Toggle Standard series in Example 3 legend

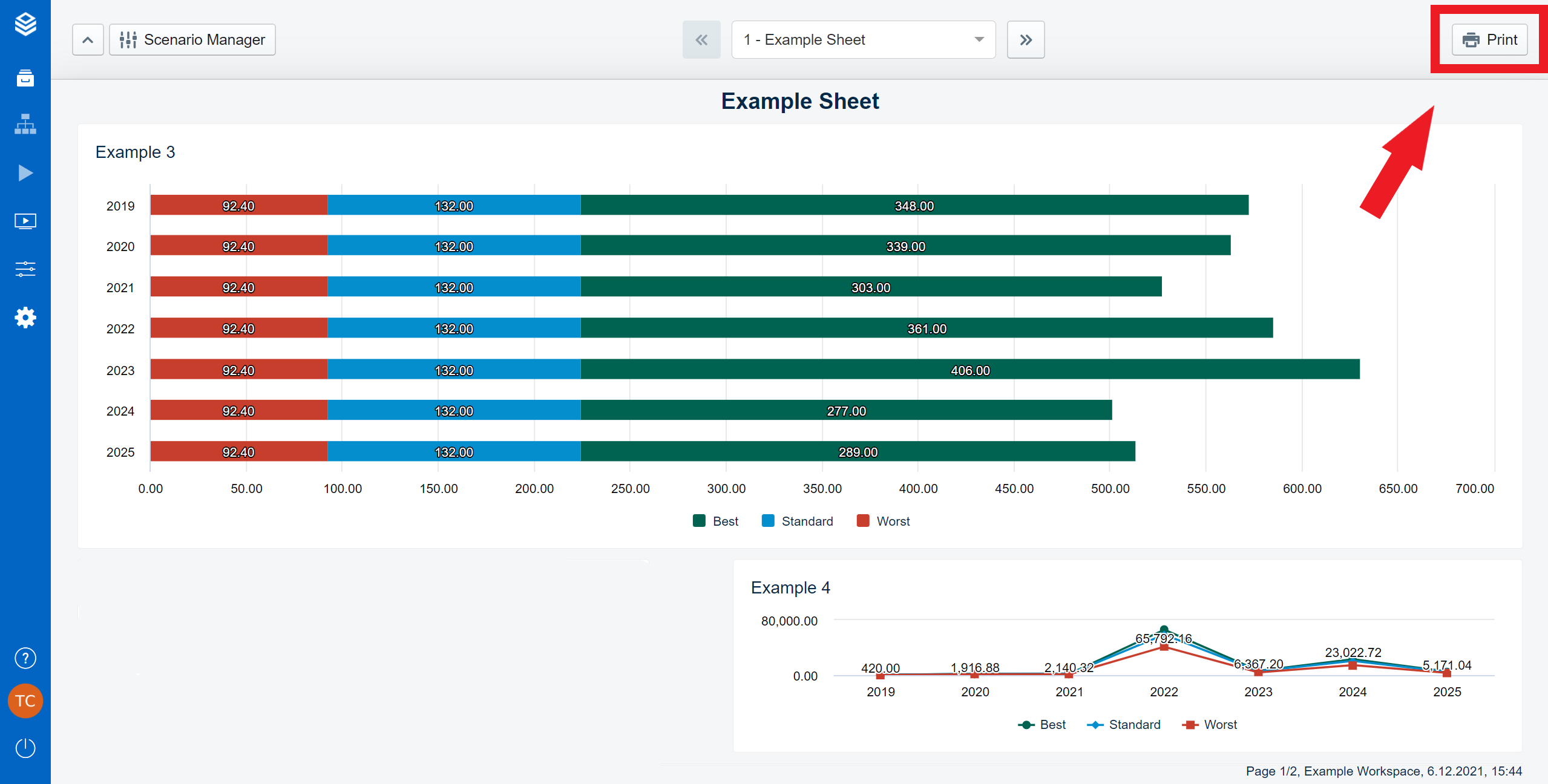pyautogui.click(x=798, y=521)
